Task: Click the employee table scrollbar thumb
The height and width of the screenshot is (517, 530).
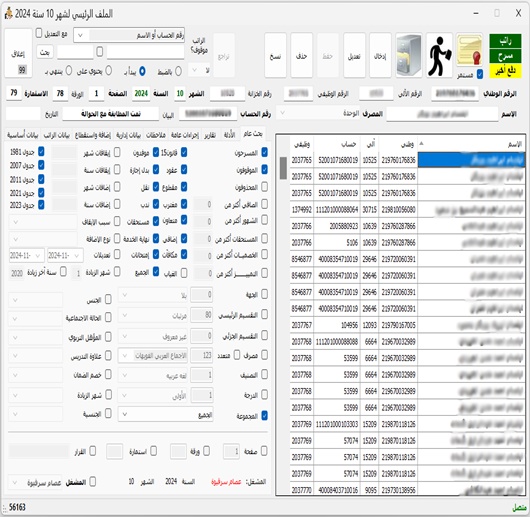Action: [283, 168]
